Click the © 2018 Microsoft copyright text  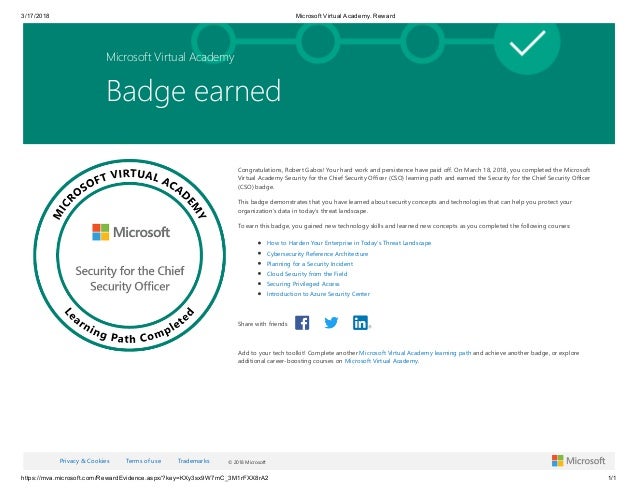pyautogui.click(x=247, y=462)
